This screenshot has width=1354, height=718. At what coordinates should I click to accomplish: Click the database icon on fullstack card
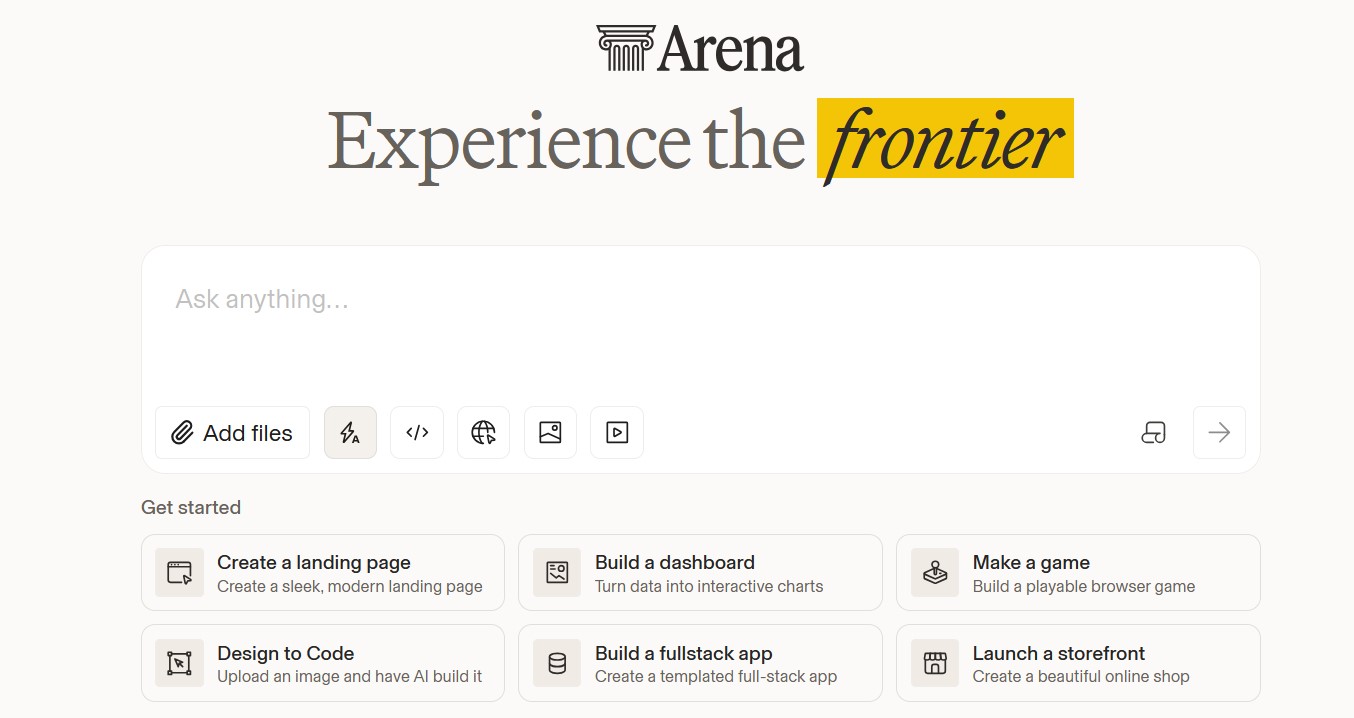pyautogui.click(x=557, y=664)
